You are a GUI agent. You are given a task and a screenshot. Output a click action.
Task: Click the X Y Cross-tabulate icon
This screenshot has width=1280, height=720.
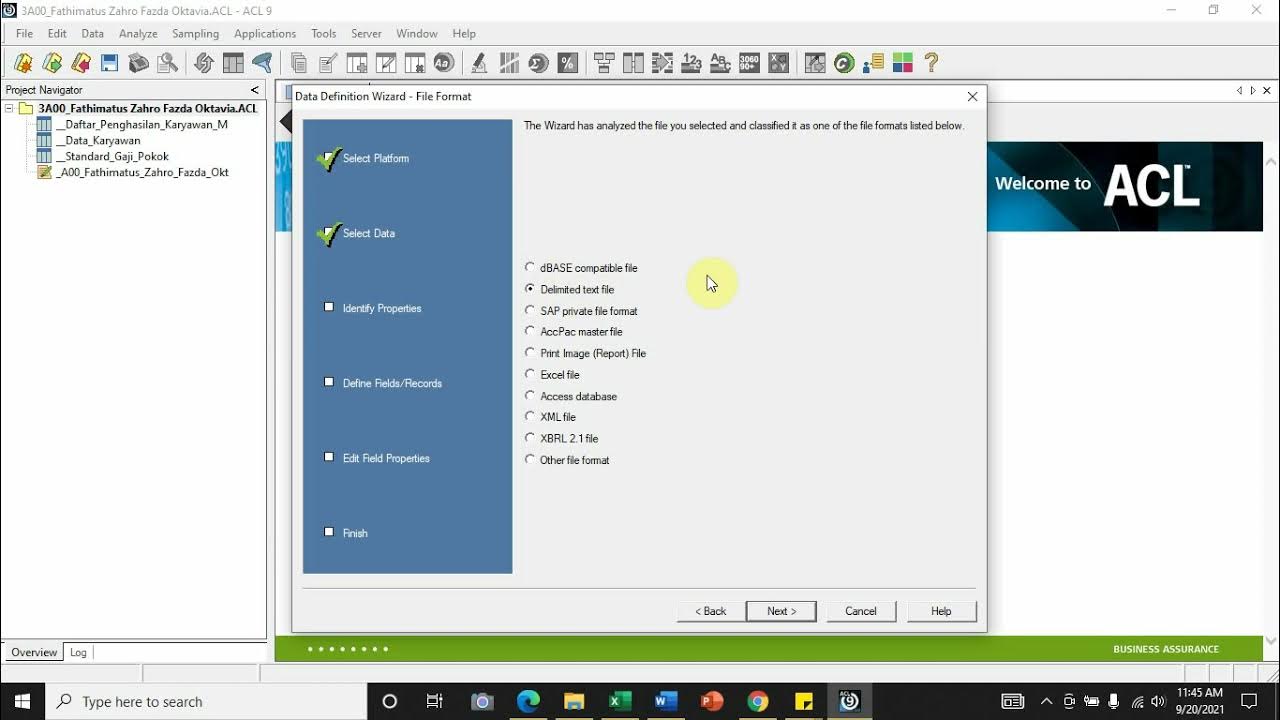tap(778, 63)
